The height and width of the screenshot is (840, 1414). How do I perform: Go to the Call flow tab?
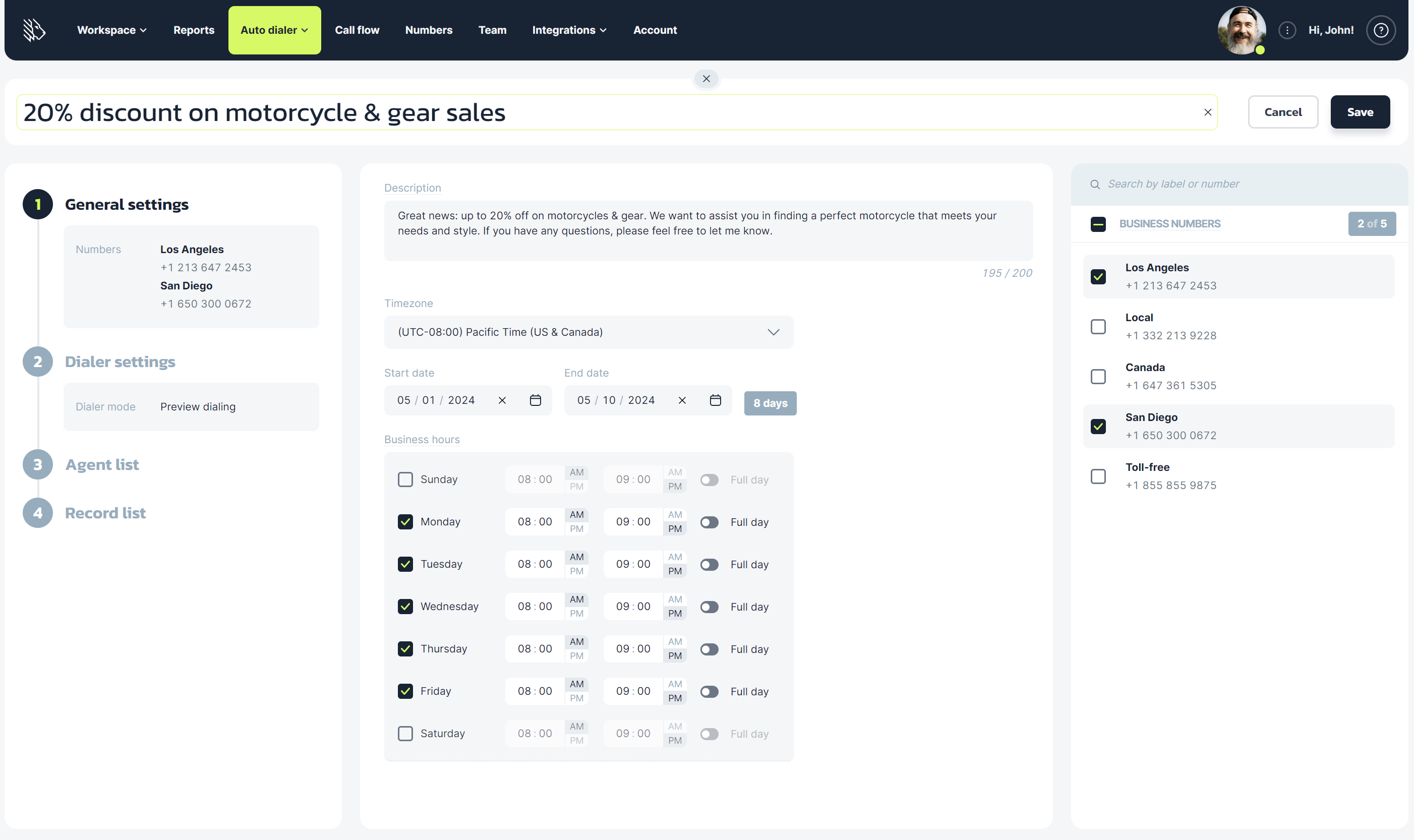pos(357,30)
